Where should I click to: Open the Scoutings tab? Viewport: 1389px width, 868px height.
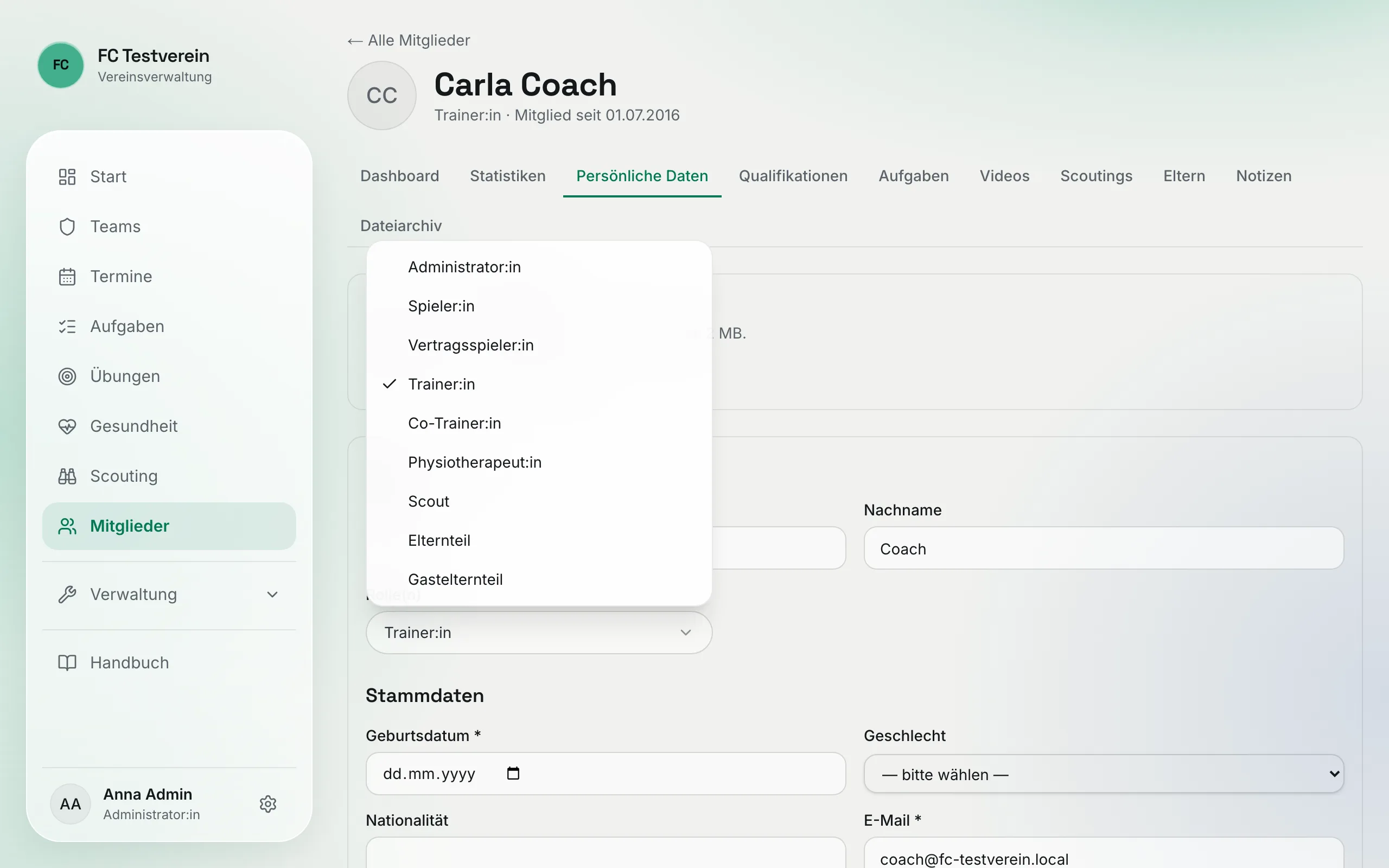click(1095, 176)
